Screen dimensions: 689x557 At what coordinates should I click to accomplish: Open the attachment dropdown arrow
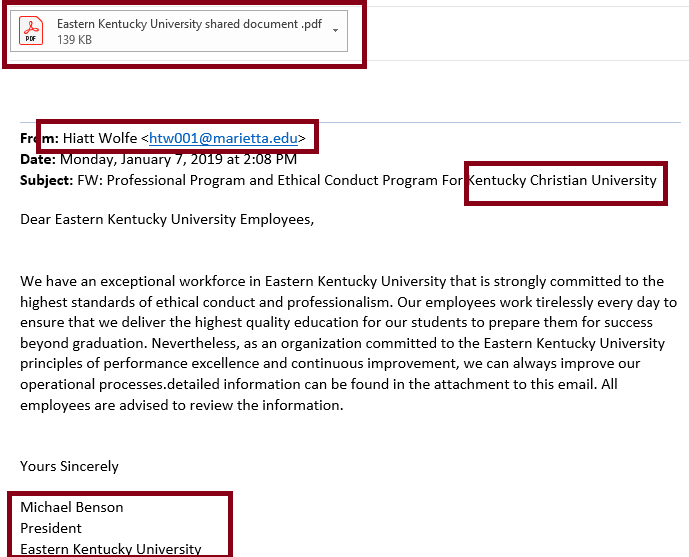335,31
